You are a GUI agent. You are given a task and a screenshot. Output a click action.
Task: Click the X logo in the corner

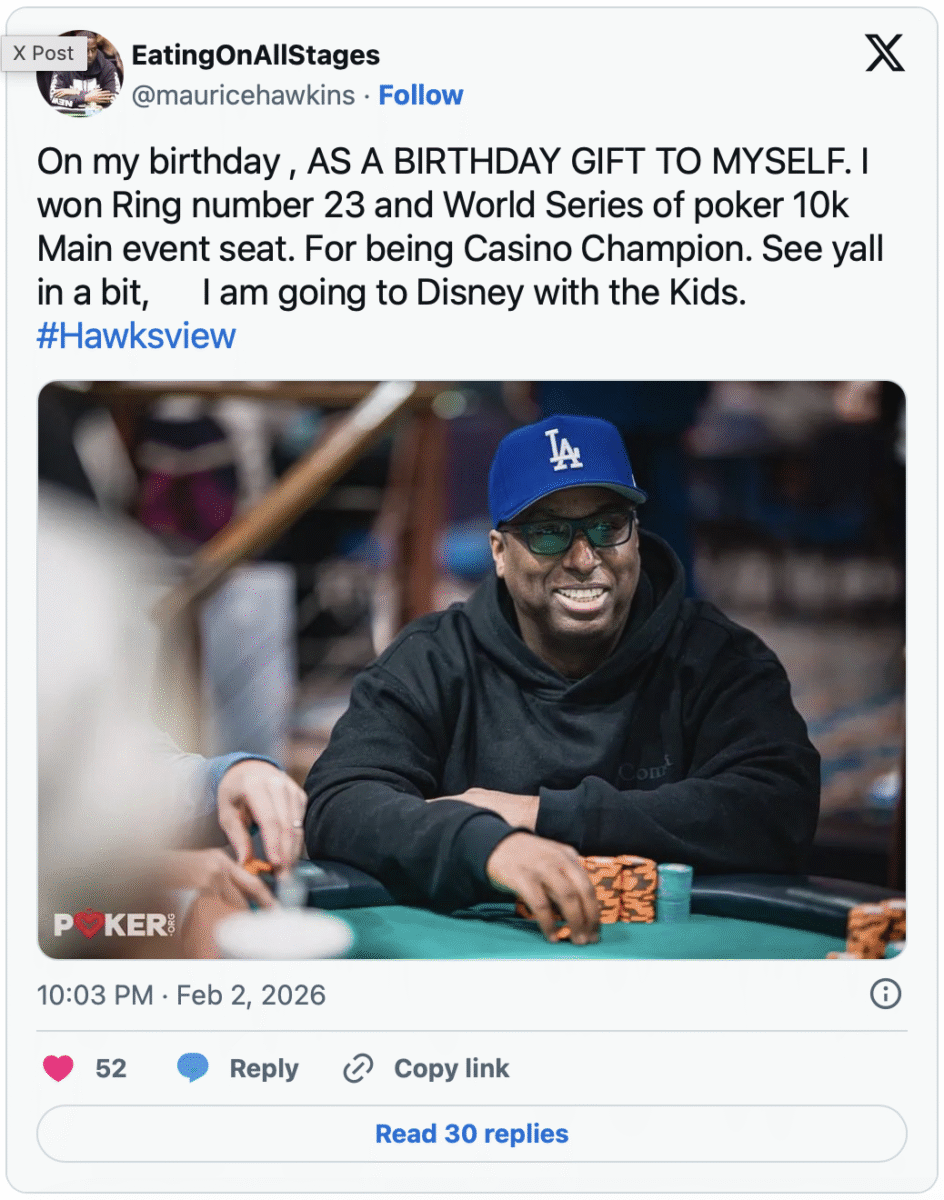tap(884, 52)
